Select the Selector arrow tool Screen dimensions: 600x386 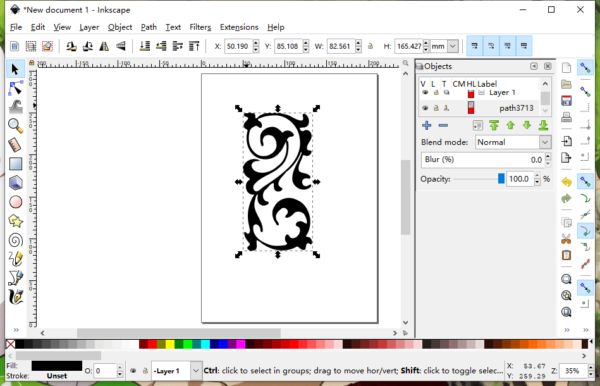(15, 70)
